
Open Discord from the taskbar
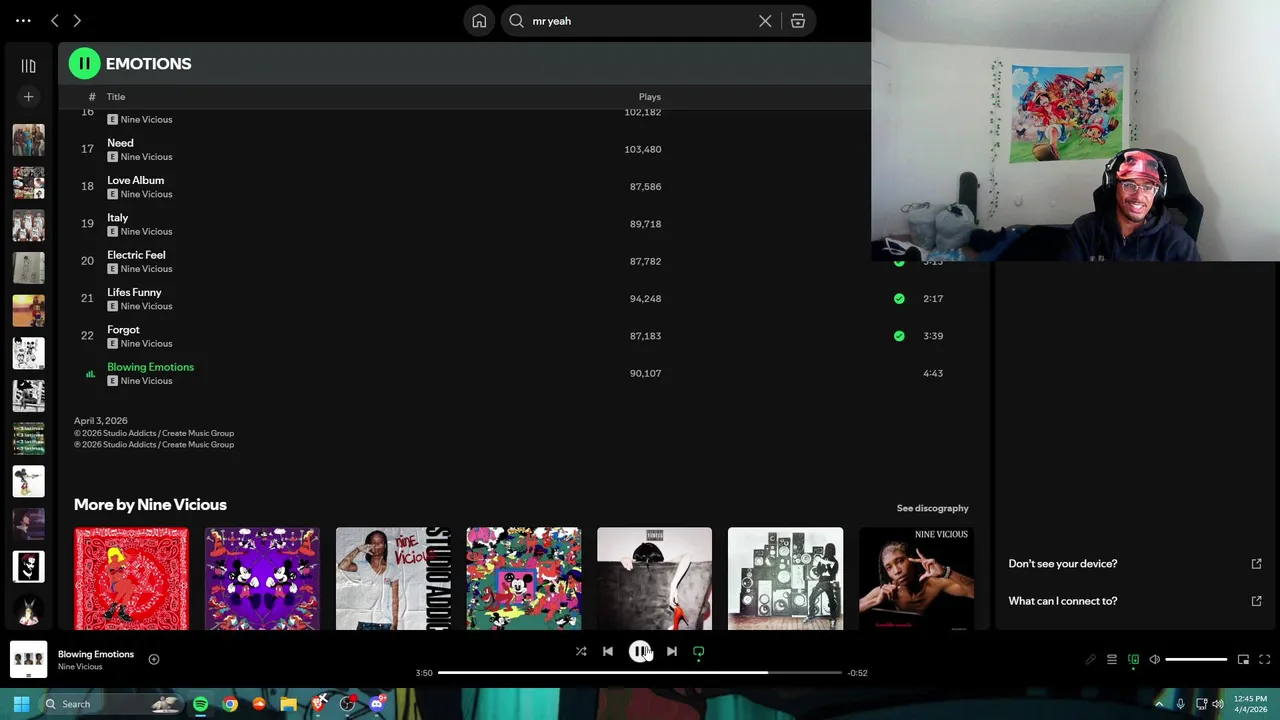point(377,704)
